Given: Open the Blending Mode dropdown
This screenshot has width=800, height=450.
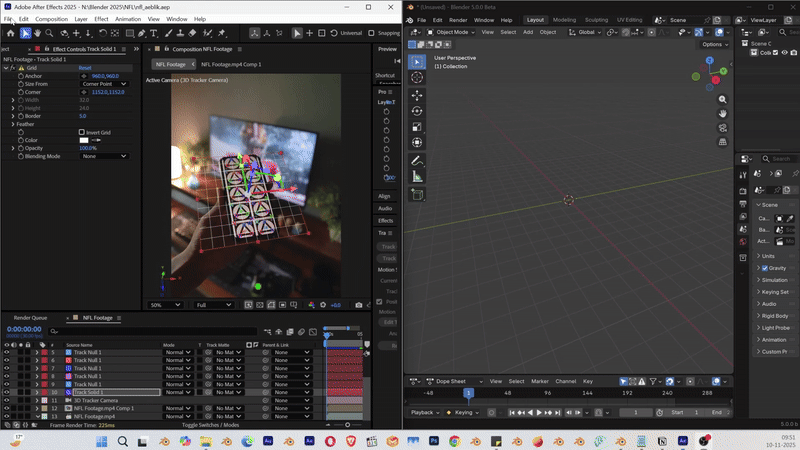Looking at the screenshot, I should (x=104, y=156).
